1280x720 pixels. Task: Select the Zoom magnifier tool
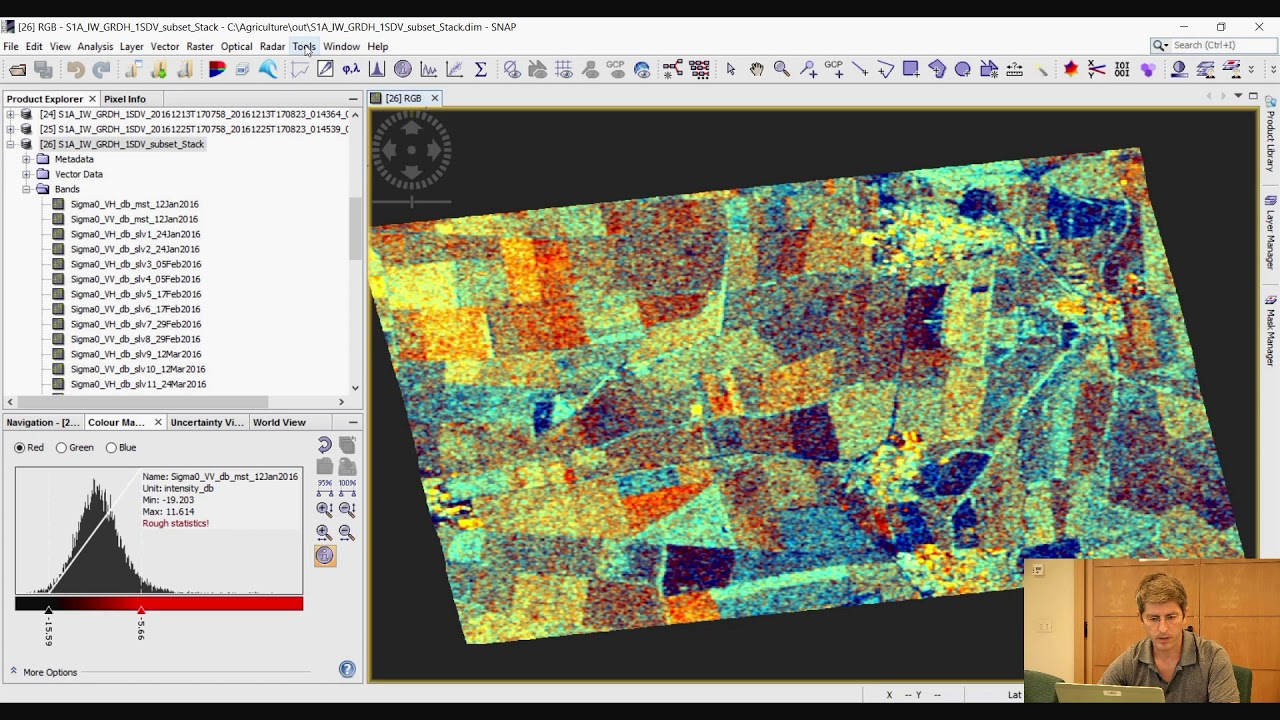782,69
